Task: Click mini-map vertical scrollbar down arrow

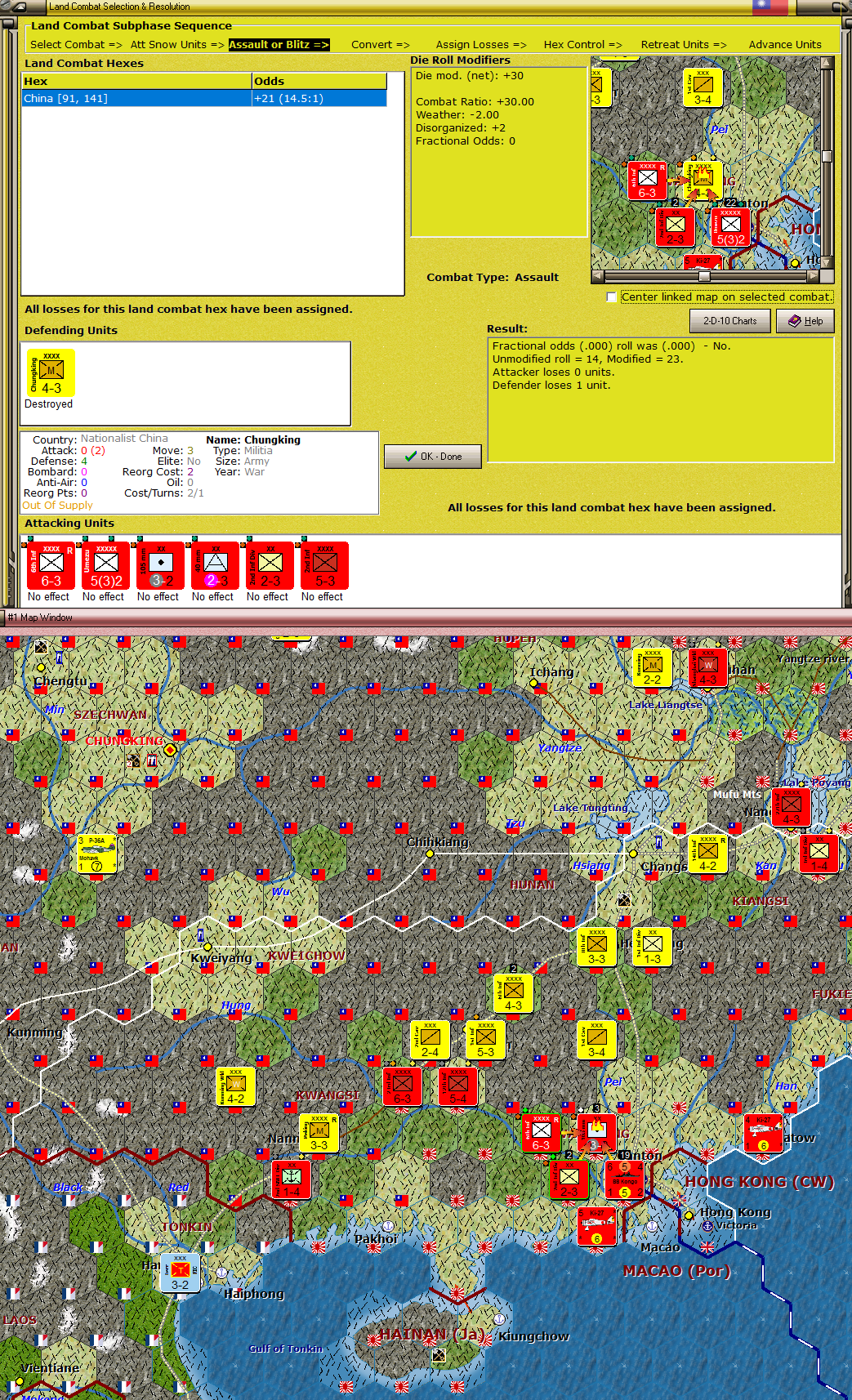Action: pos(827,263)
